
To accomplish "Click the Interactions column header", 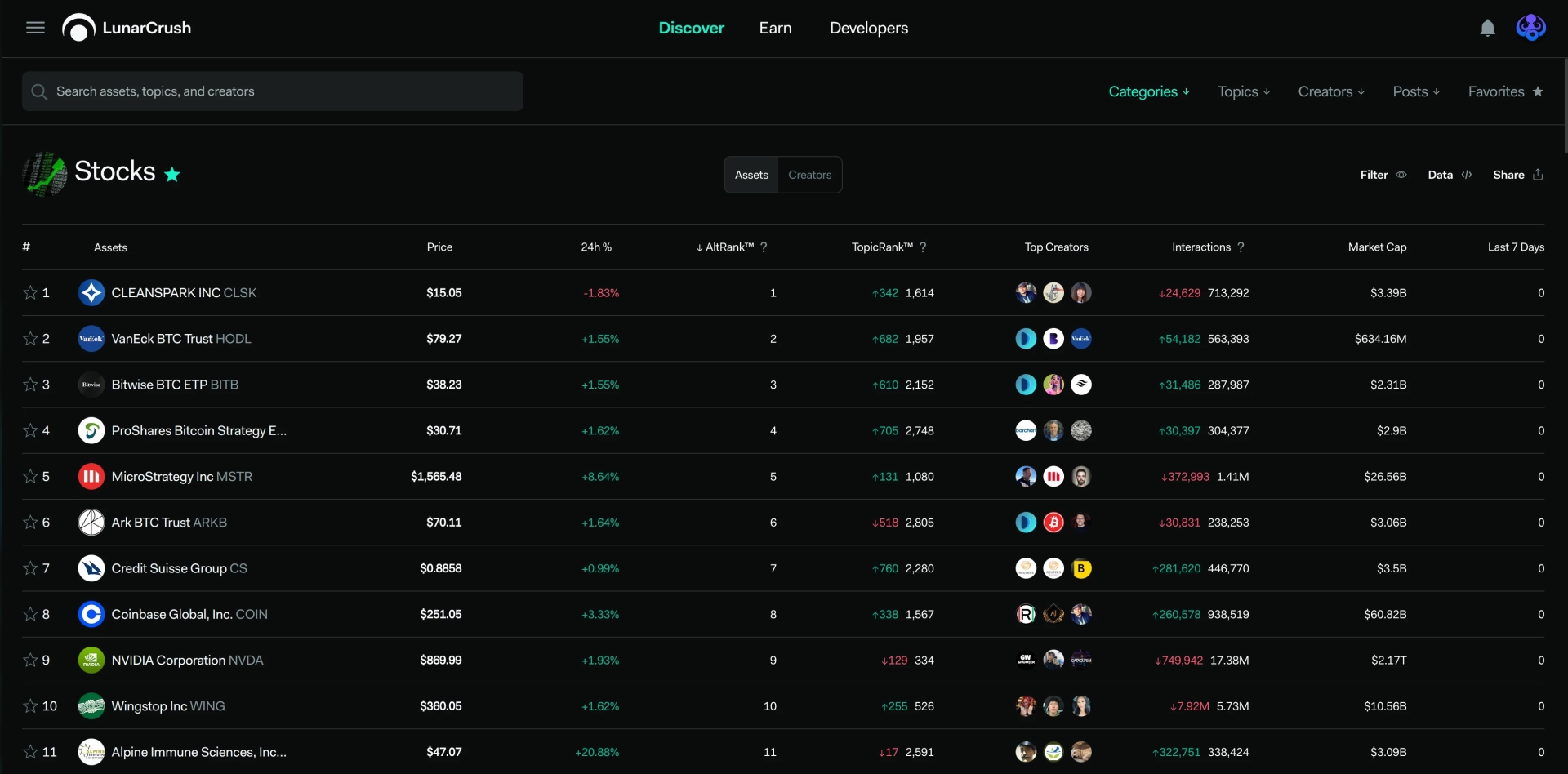I will (1200, 247).
